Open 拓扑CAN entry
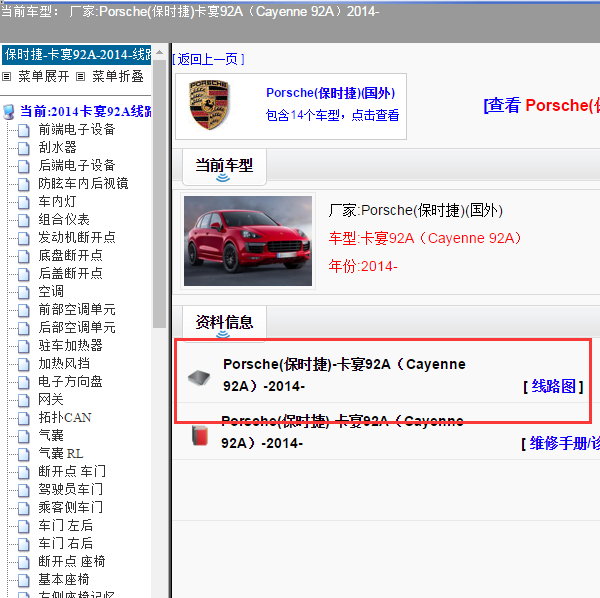Screen dimensions: 600x598 [x=65, y=417]
